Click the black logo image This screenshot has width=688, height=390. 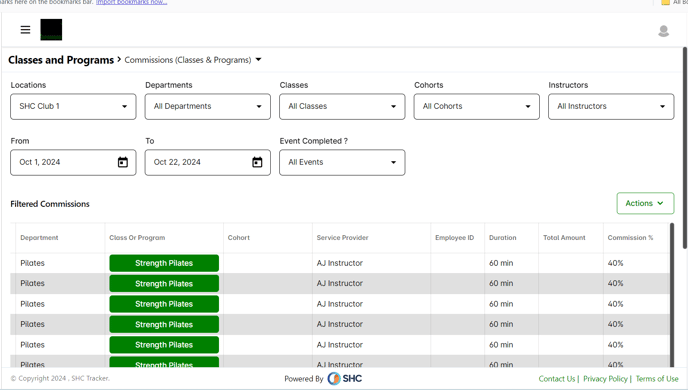51,29
